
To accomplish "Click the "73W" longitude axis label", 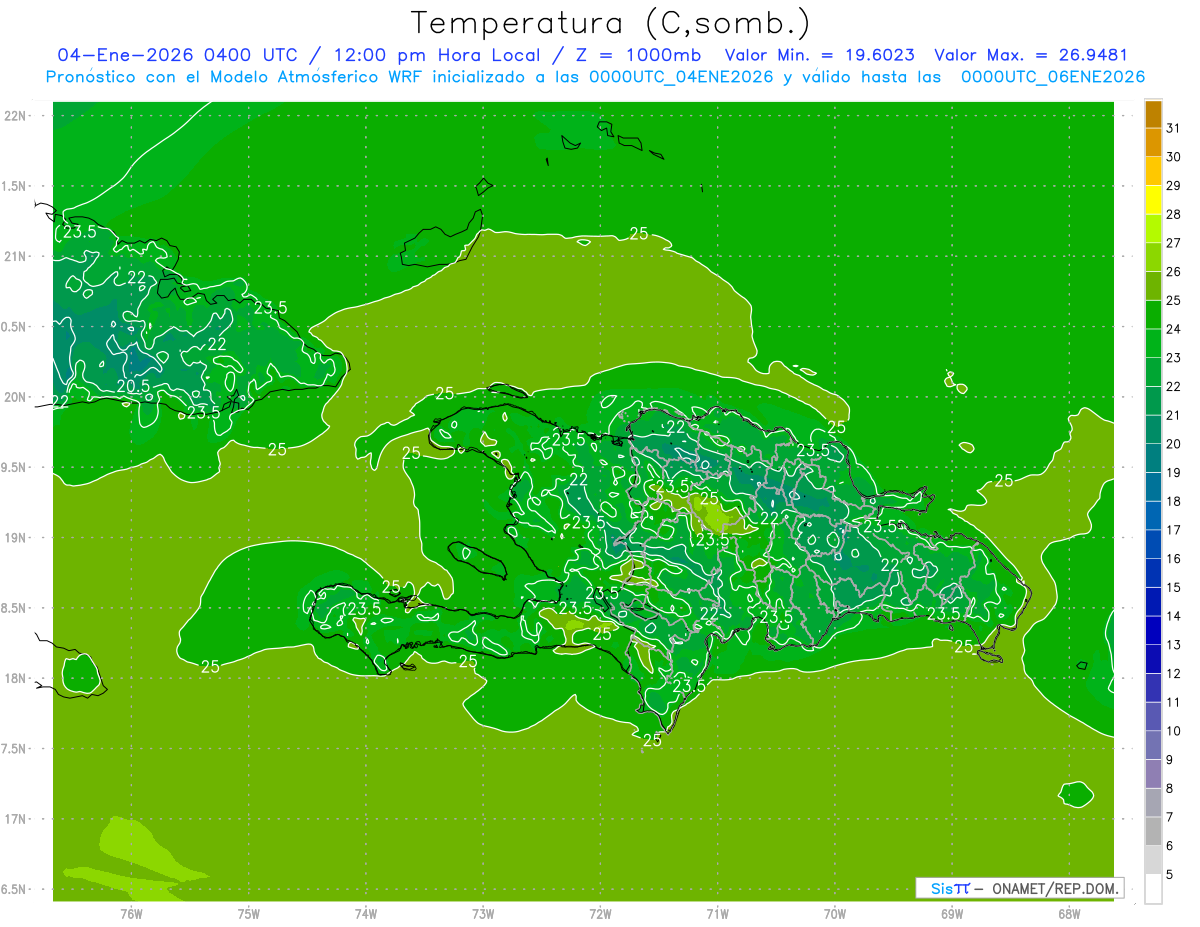I will coord(483,914).
